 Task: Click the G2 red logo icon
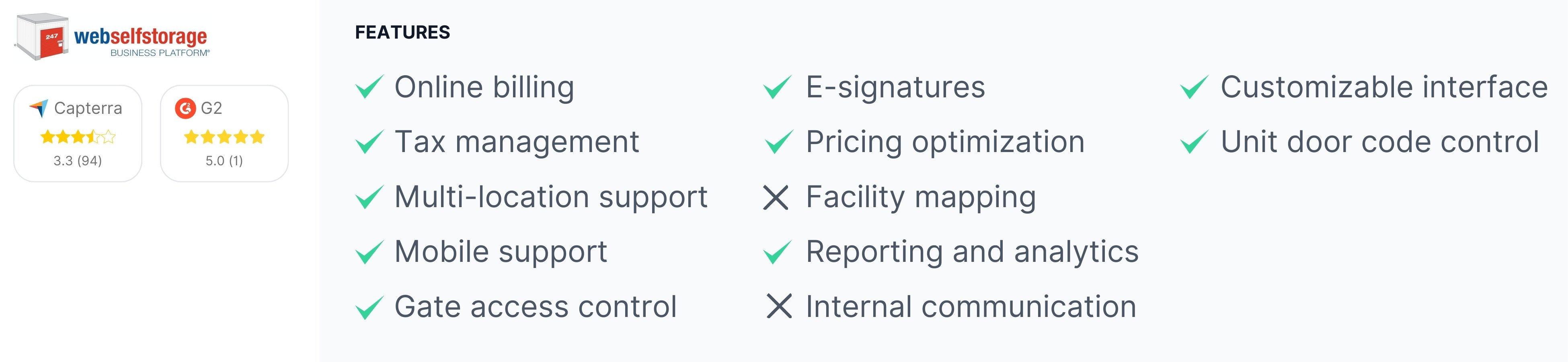coord(185,109)
